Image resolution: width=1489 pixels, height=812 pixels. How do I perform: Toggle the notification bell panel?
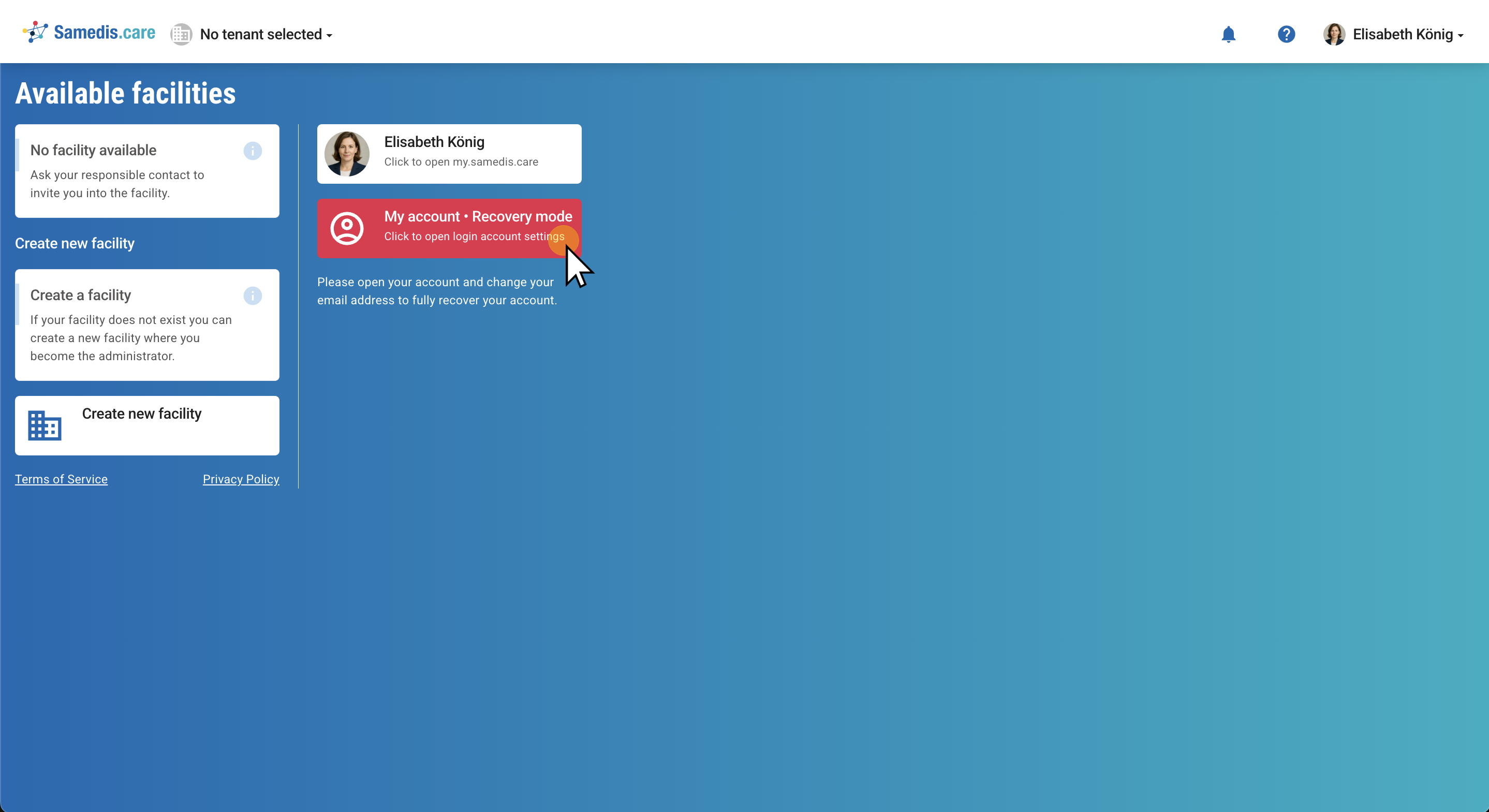(1228, 34)
